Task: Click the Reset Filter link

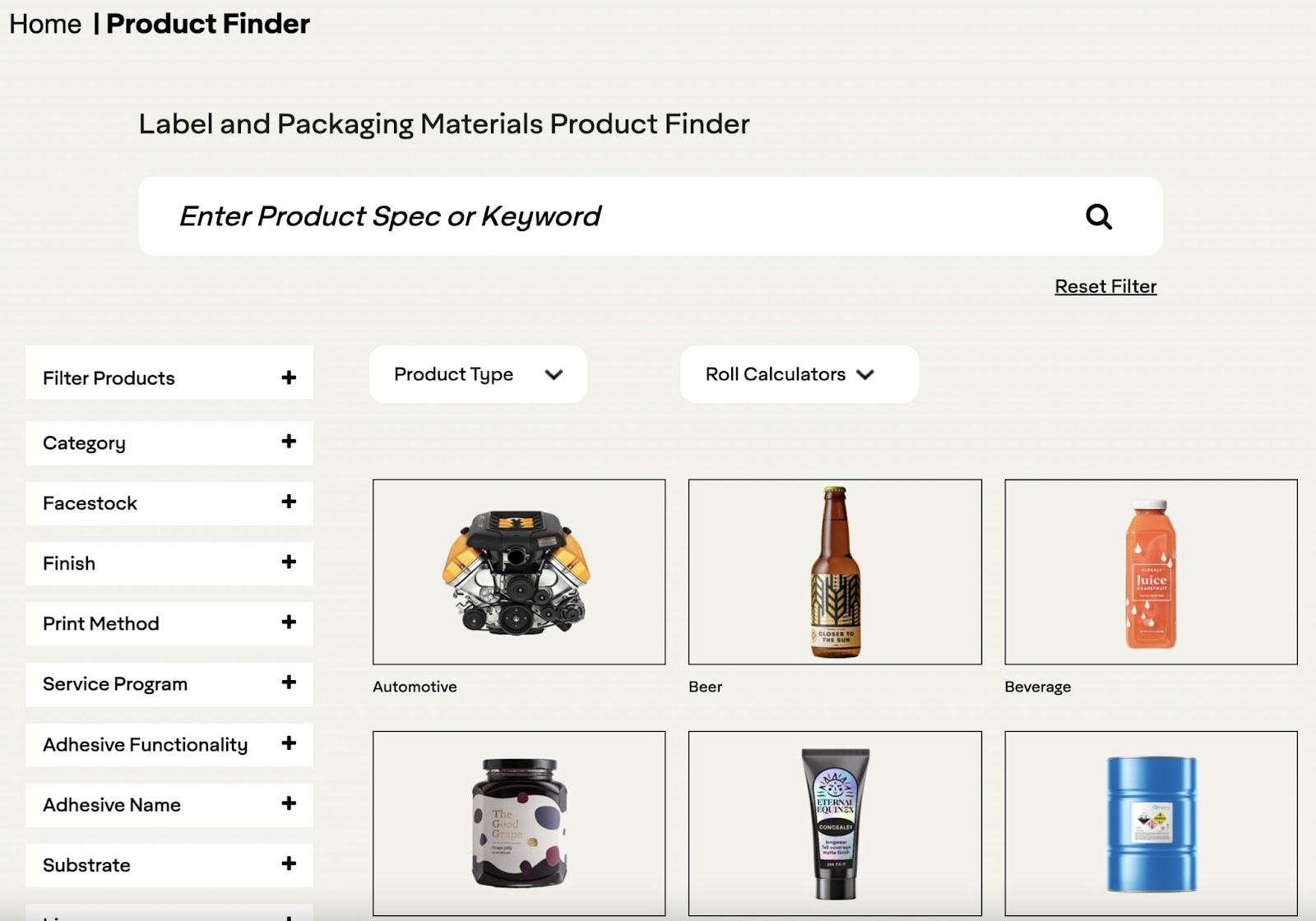Action: tap(1105, 285)
